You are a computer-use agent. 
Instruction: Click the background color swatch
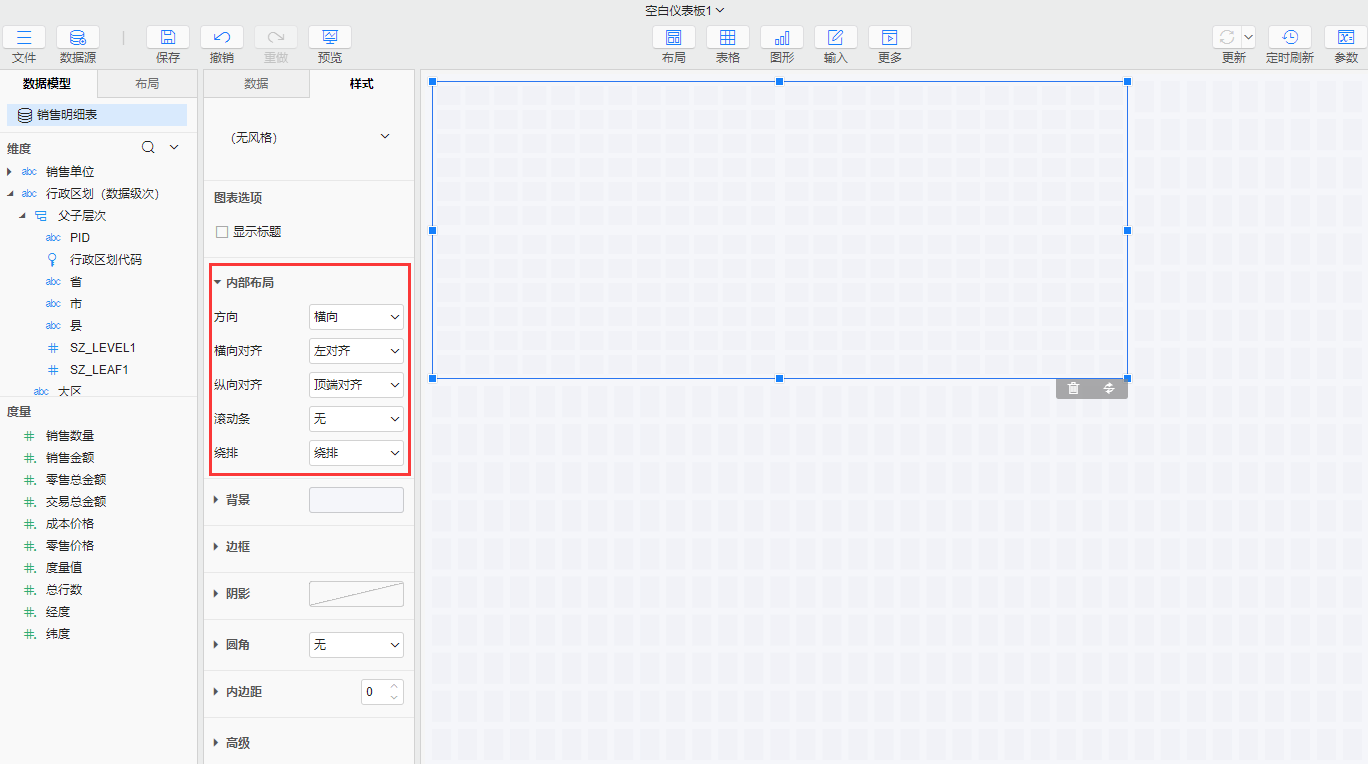pyautogui.click(x=356, y=500)
